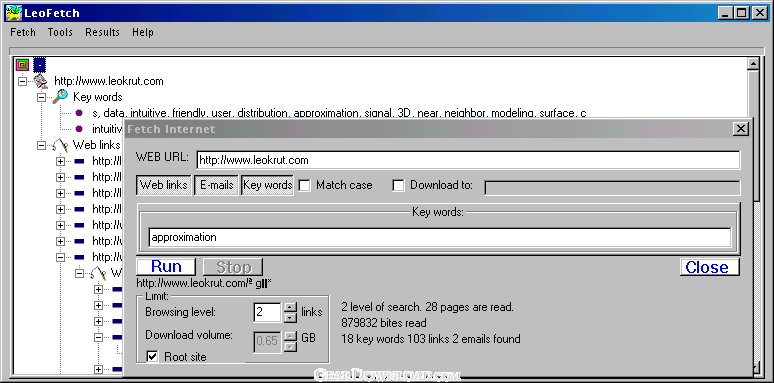Screen dimensions: 774x383
Task: Click the Browsing level value field
Action: pyautogui.click(x=267, y=312)
